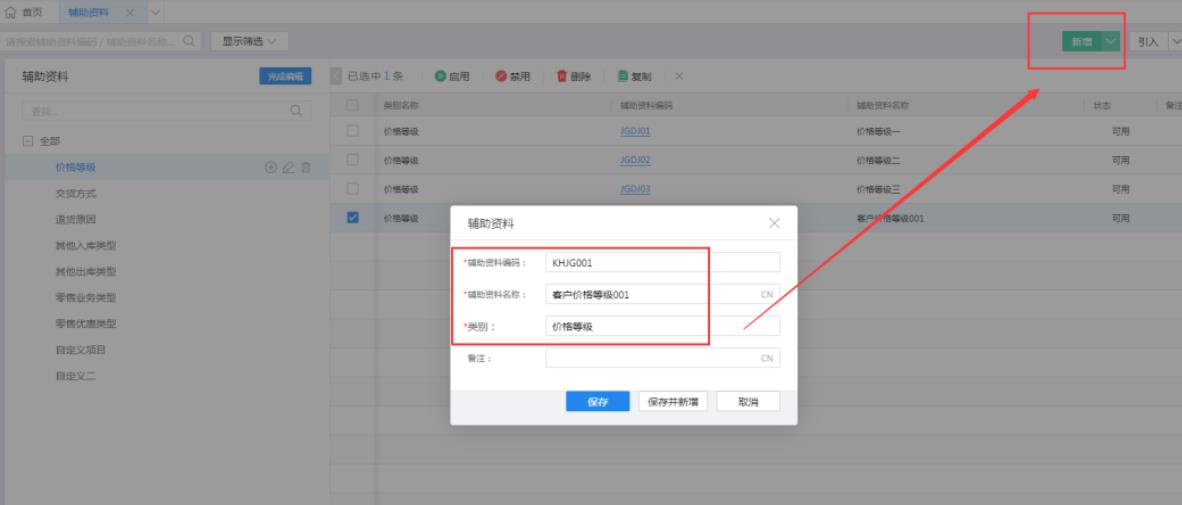Open the JGDJ01 code link
This screenshot has height=505, width=1182.
point(635,131)
